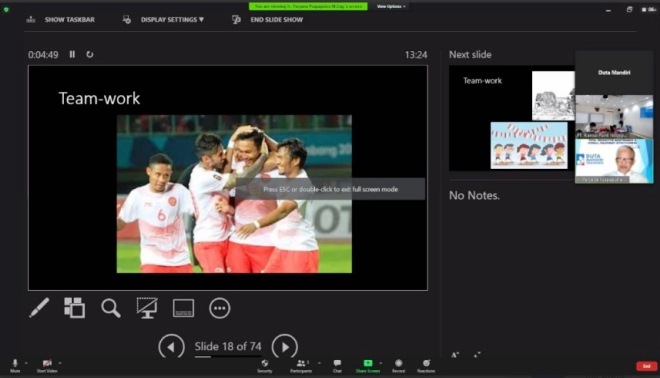Screen dimensions: 660x378
Task: Open the See all slides grid
Action: click(75, 308)
